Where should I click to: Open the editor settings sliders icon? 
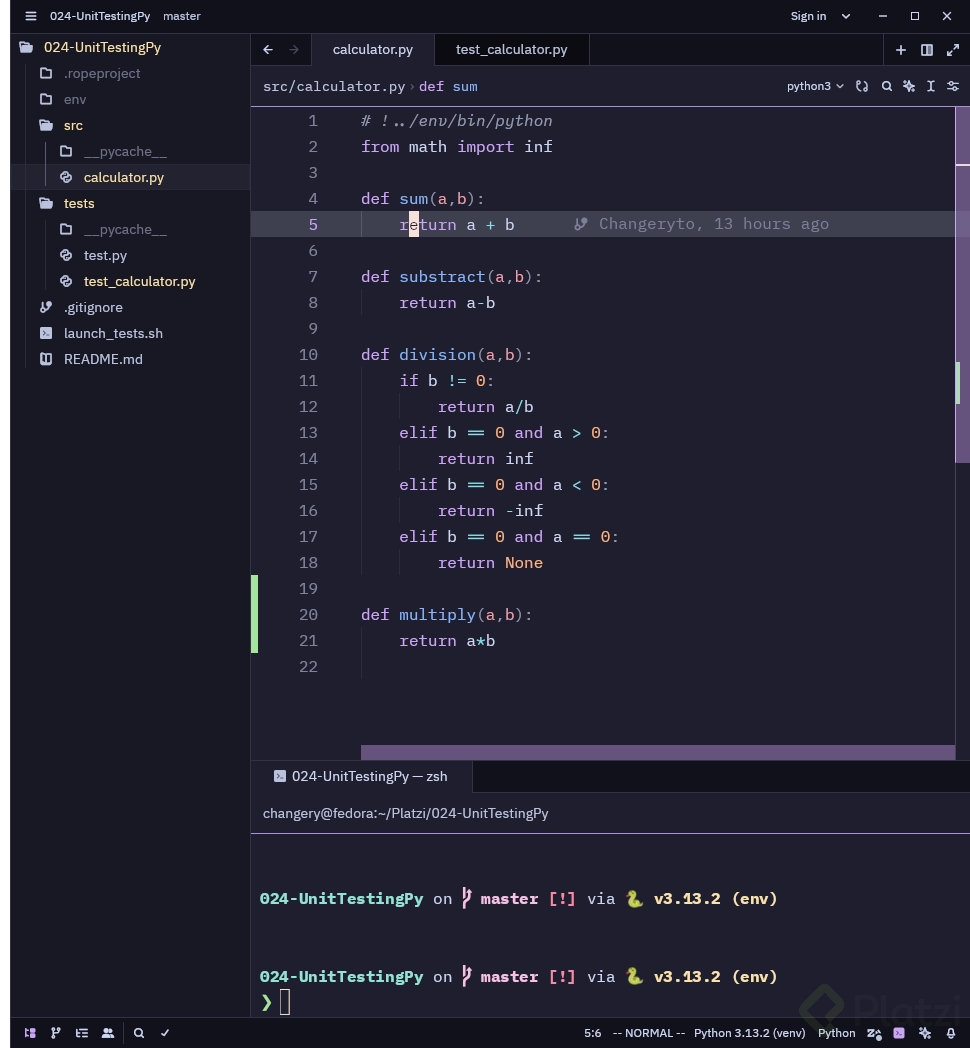click(x=953, y=86)
